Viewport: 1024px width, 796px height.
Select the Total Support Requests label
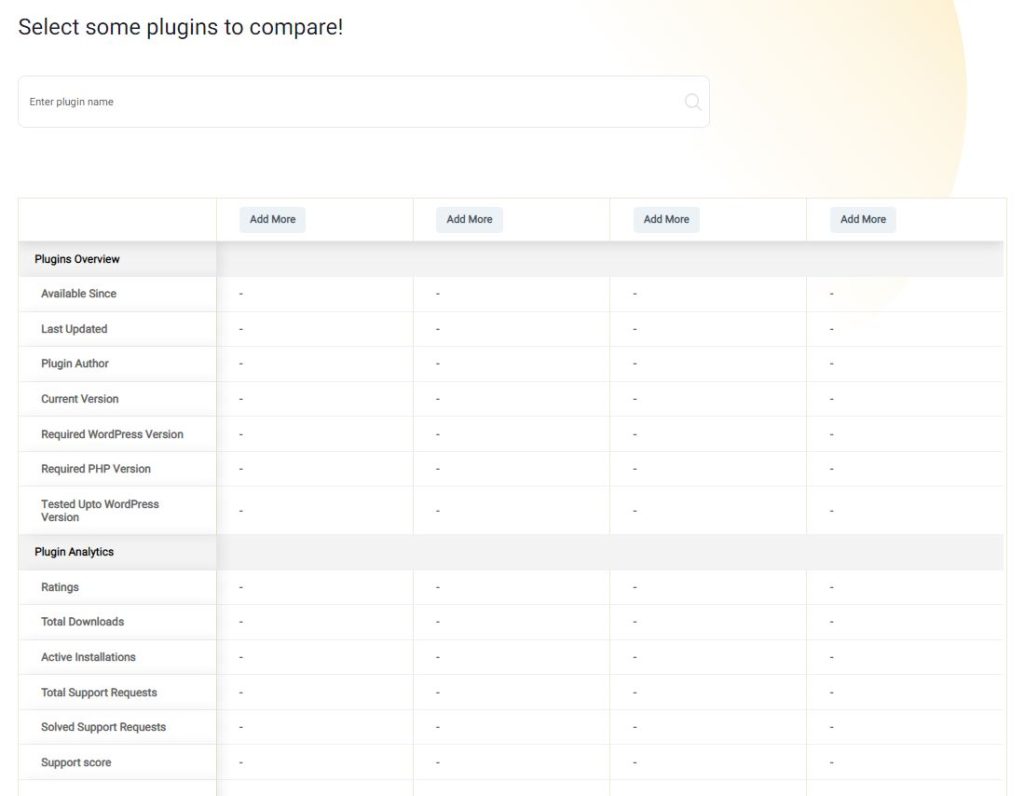click(99, 693)
